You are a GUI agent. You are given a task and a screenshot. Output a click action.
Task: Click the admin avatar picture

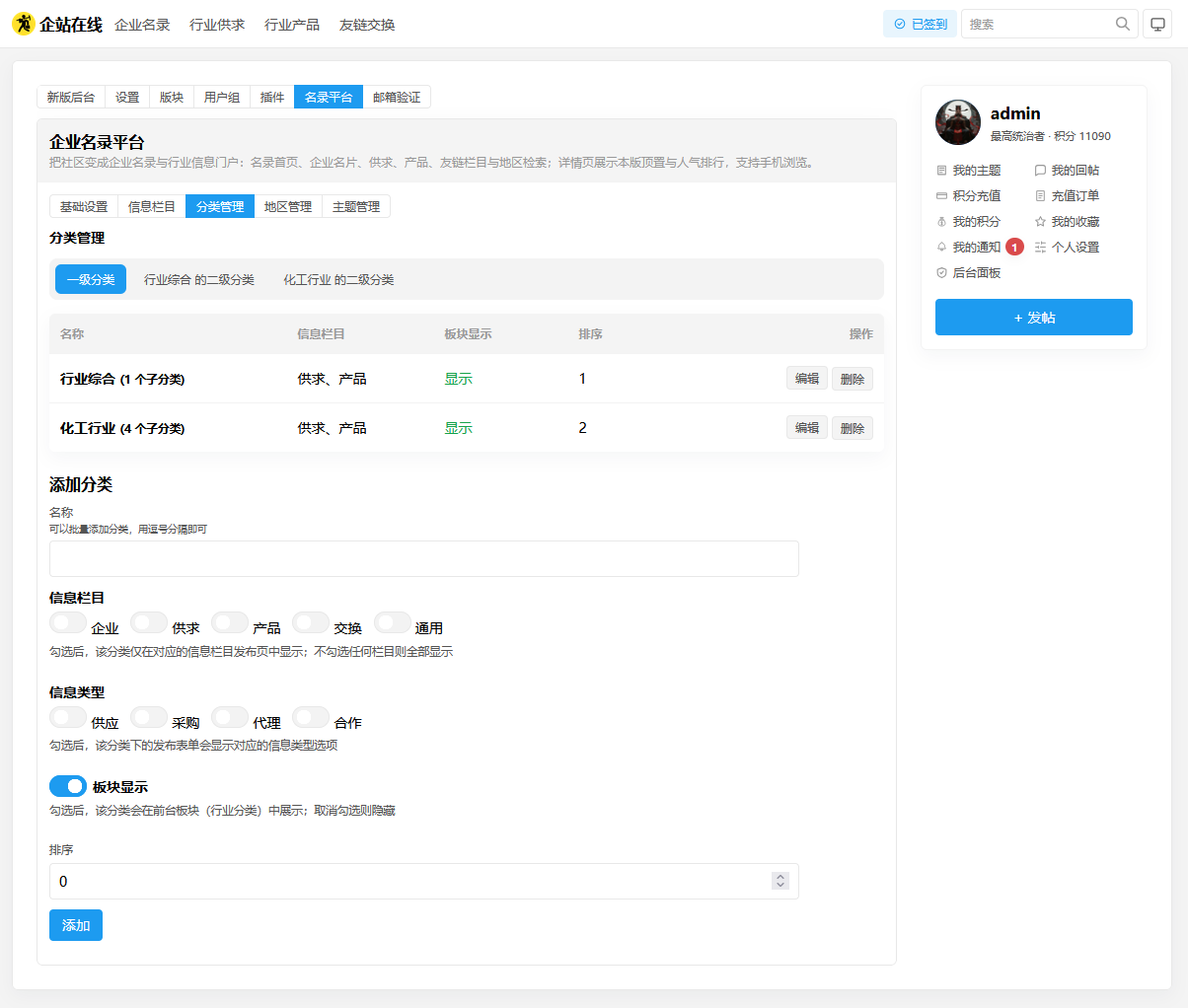click(x=958, y=122)
